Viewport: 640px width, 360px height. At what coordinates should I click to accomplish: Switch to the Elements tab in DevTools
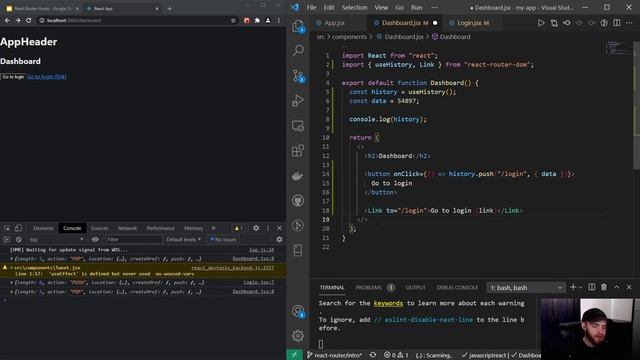(x=44, y=228)
